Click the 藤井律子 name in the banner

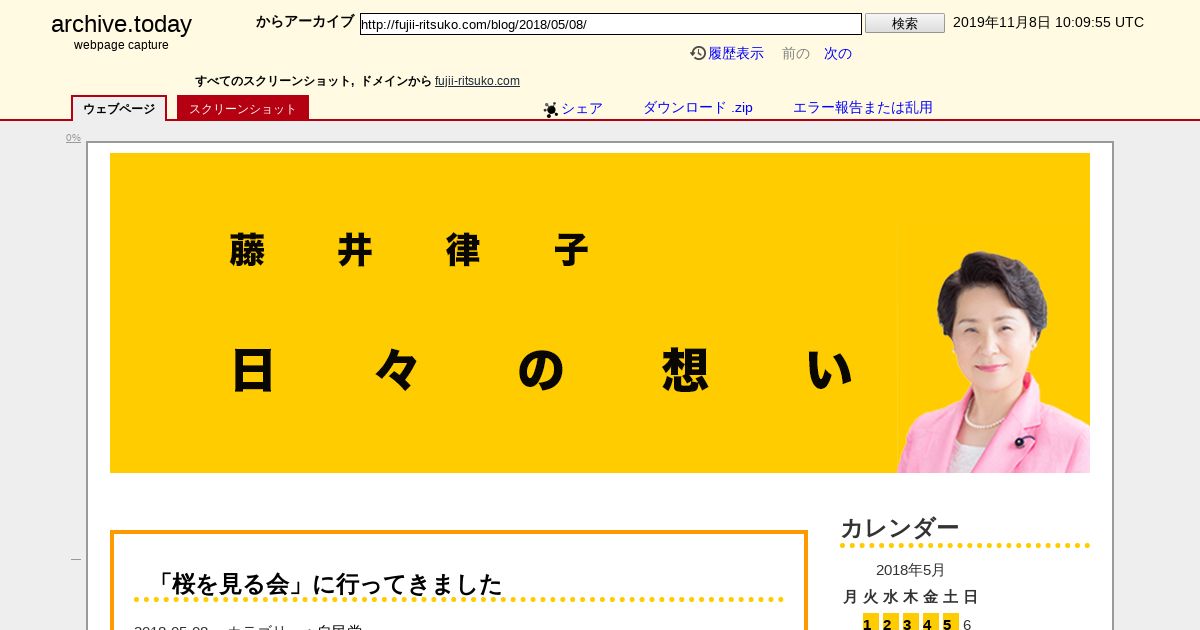(408, 250)
